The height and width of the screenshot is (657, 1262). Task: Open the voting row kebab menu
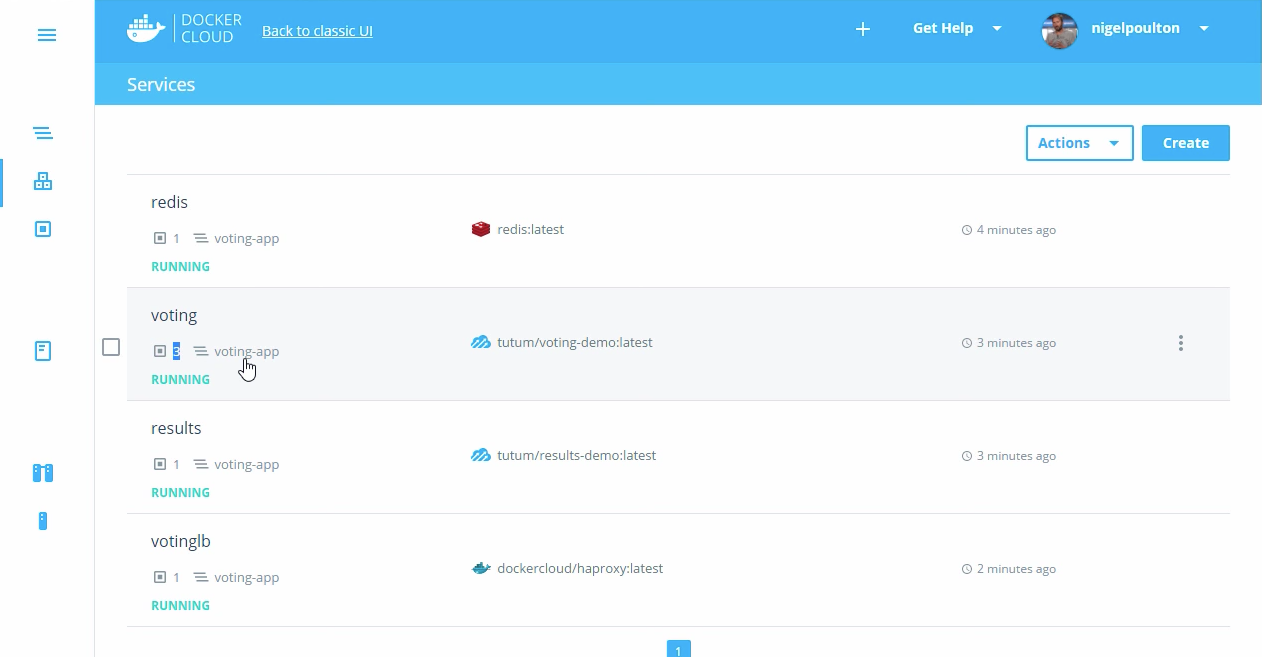[1181, 343]
